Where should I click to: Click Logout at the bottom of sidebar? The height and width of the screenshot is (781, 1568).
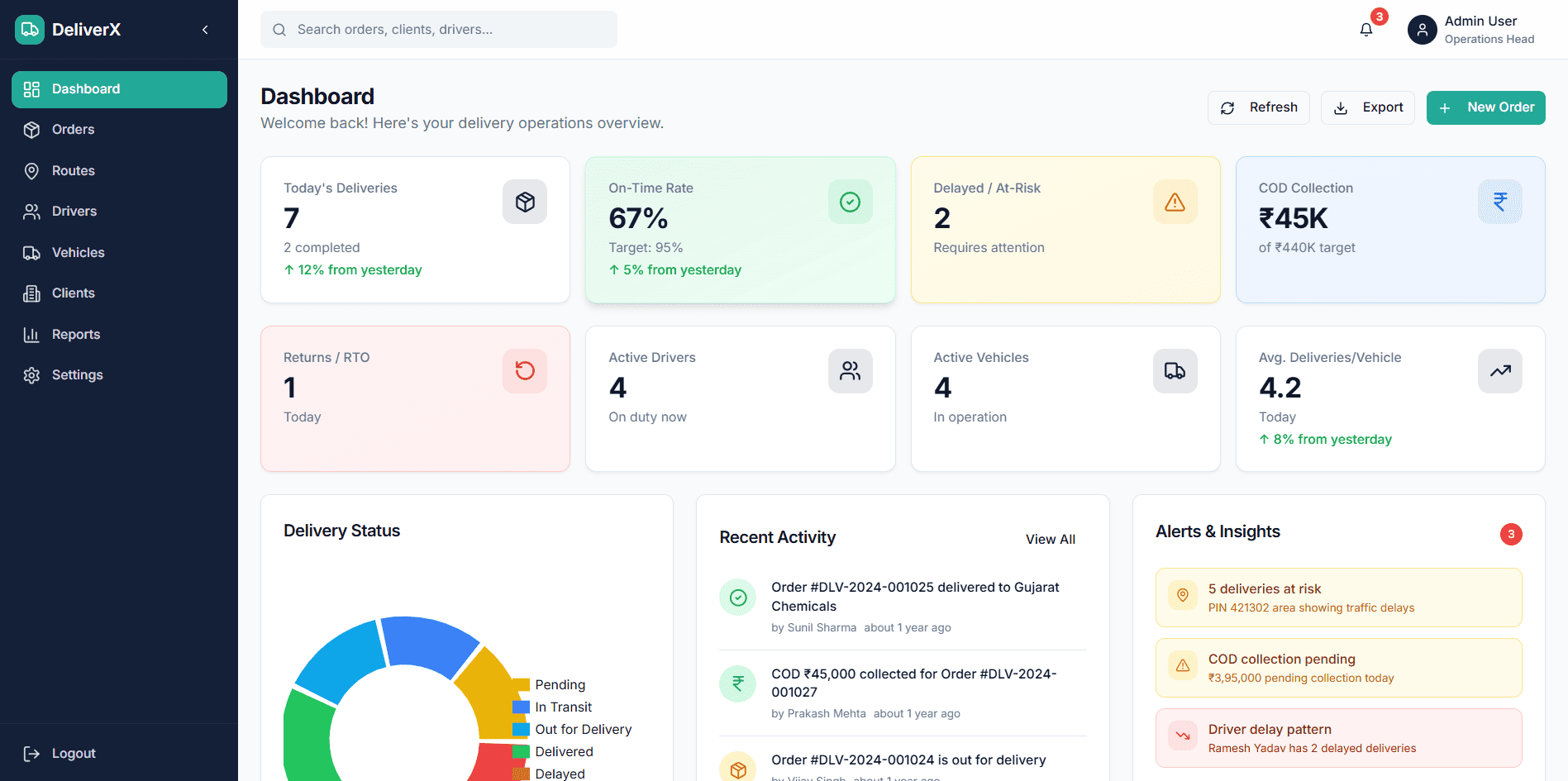73,753
